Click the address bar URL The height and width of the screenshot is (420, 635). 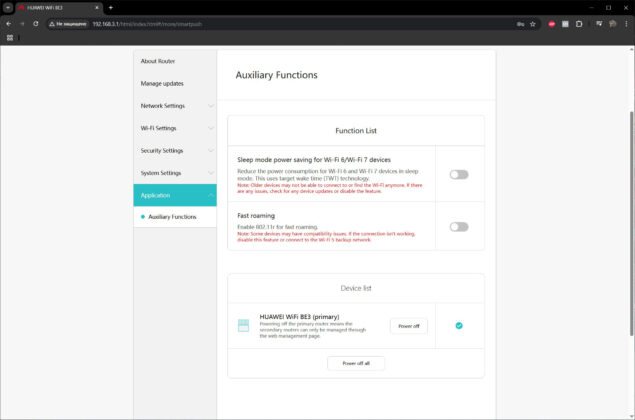(x=147, y=24)
